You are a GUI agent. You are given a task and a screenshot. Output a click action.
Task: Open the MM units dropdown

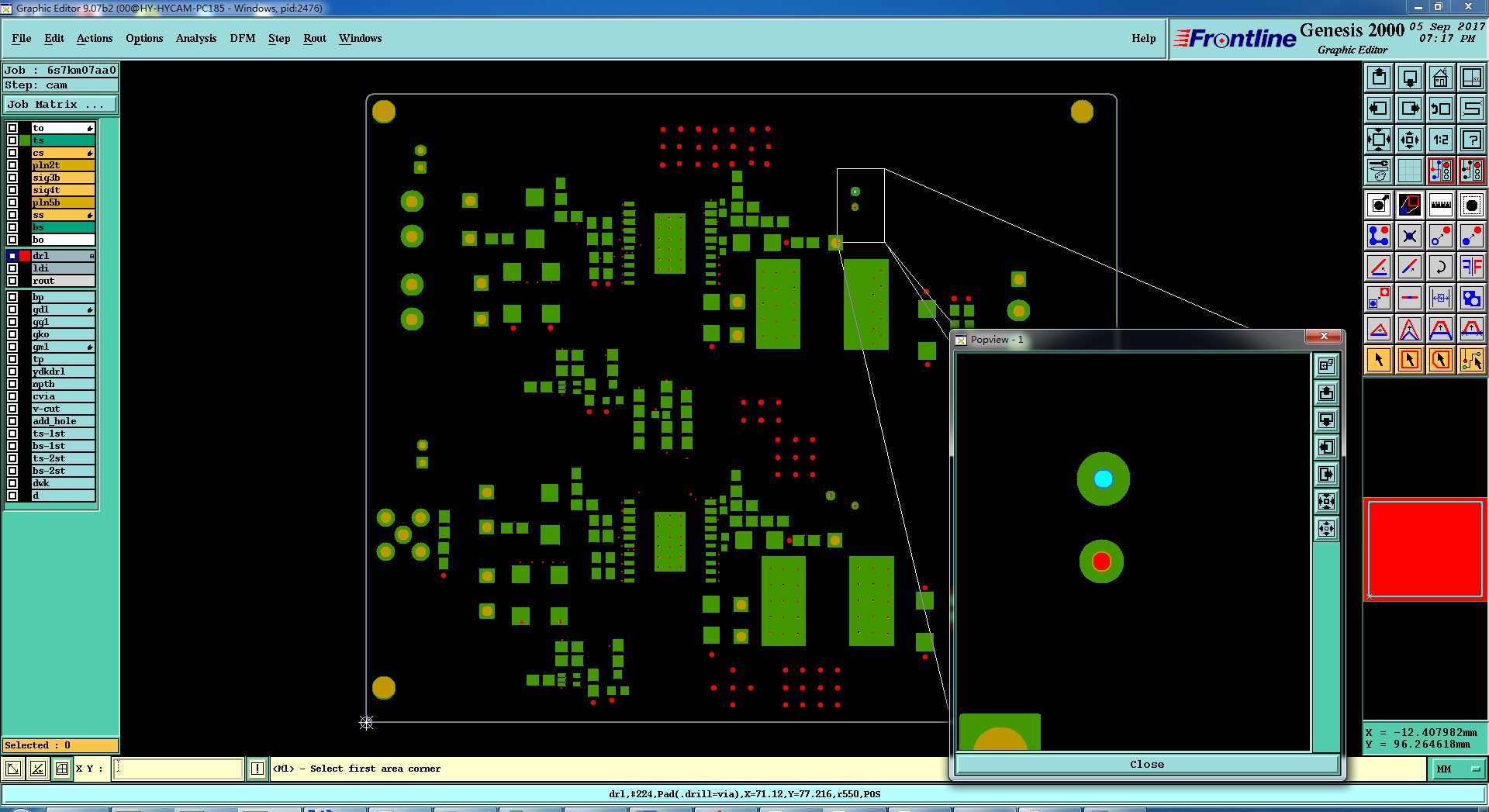1458,769
